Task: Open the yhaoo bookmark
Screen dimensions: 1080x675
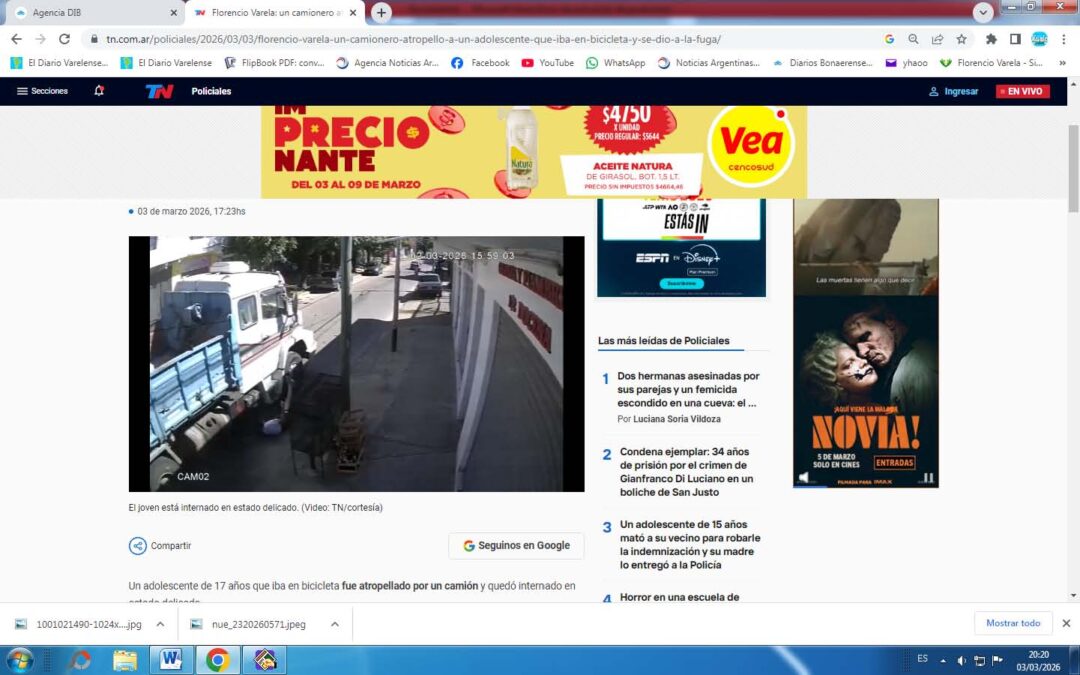Action: pos(906,63)
